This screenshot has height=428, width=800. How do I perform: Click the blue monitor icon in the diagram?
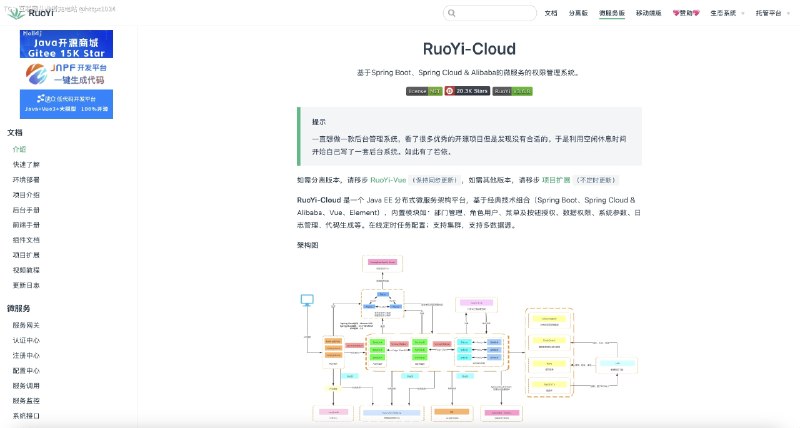pyautogui.click(x=307, y=300)
